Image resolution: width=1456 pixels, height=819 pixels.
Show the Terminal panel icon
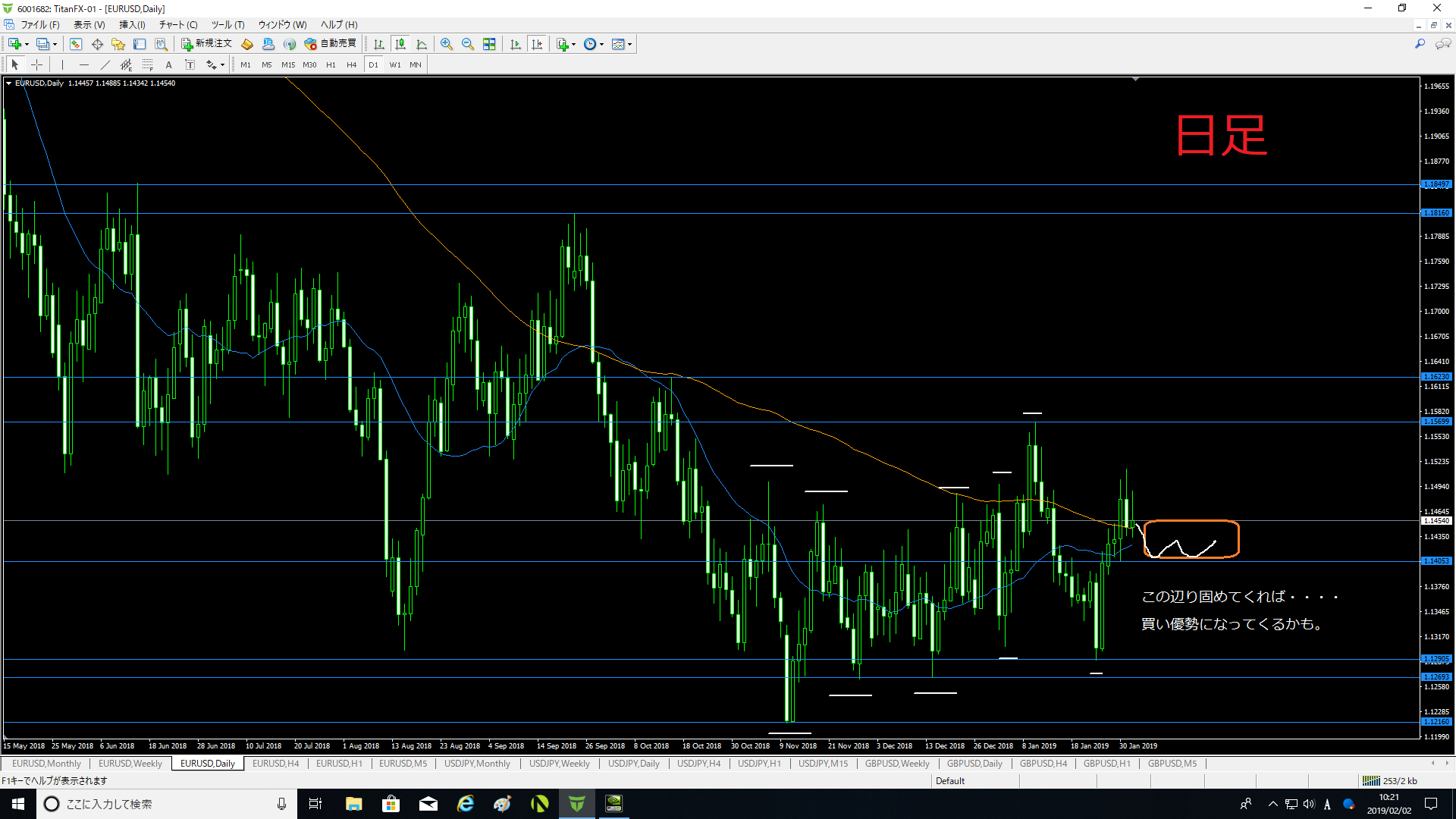[x=140, y=44]
